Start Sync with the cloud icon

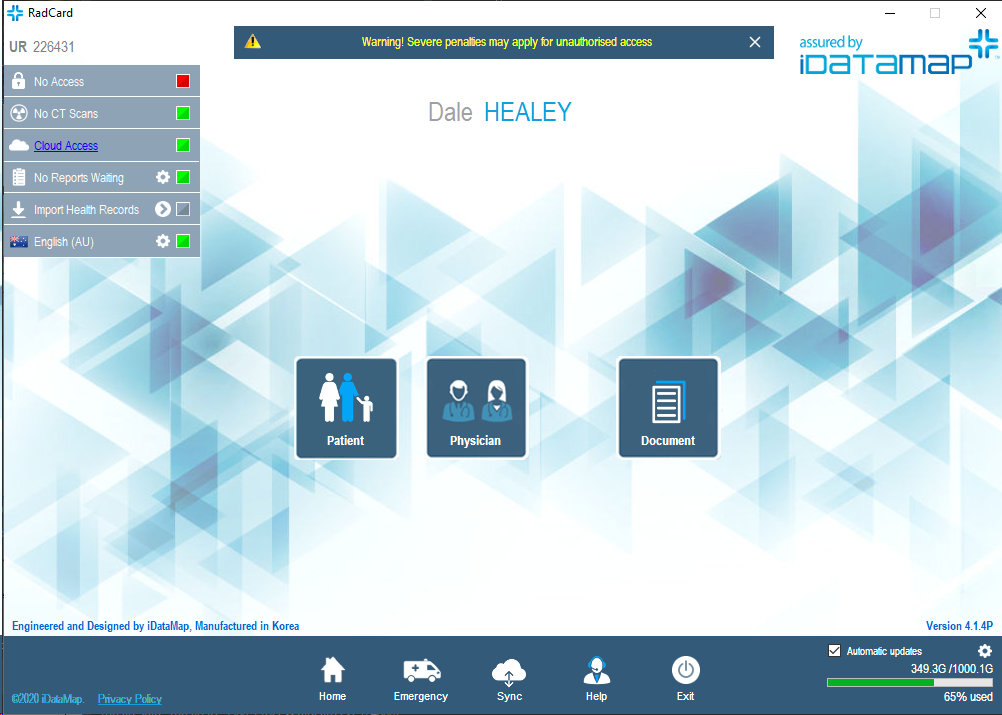coord(509,678)
